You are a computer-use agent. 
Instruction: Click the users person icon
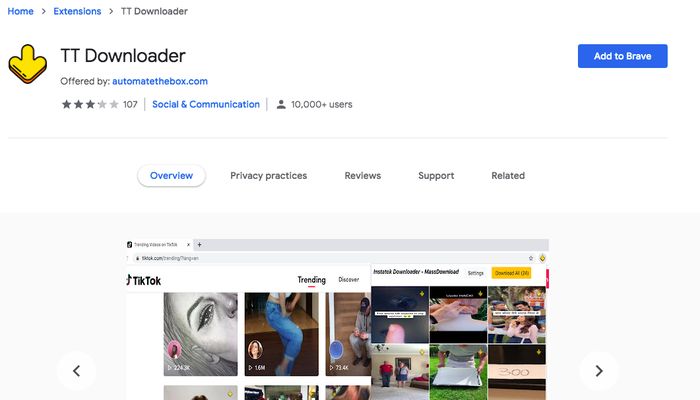coord(281,104)
